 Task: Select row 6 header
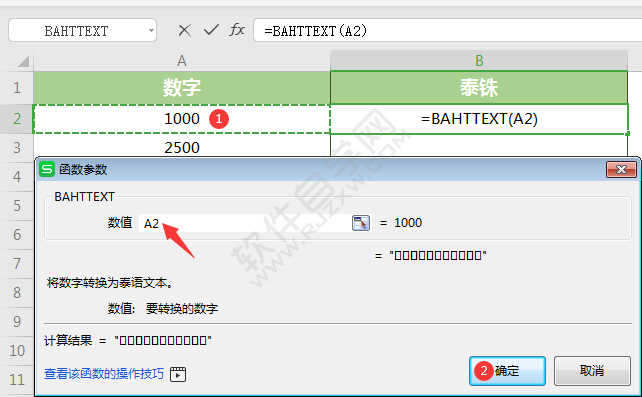pyautogui.click(x=17, y=235)
